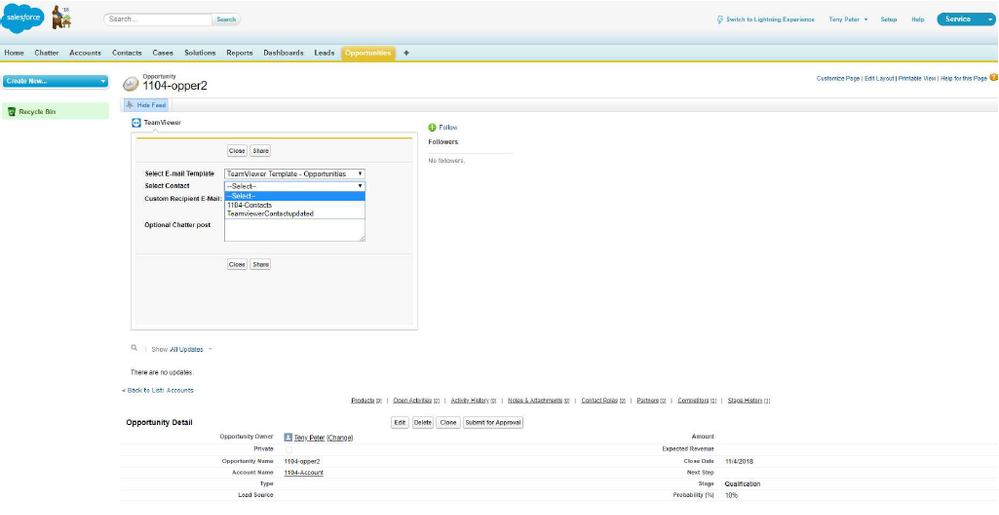Image resolution: width=999 pixels, height=515 pixels.
Task: Open the Contacts tab
Action: [x=127, y=53]
